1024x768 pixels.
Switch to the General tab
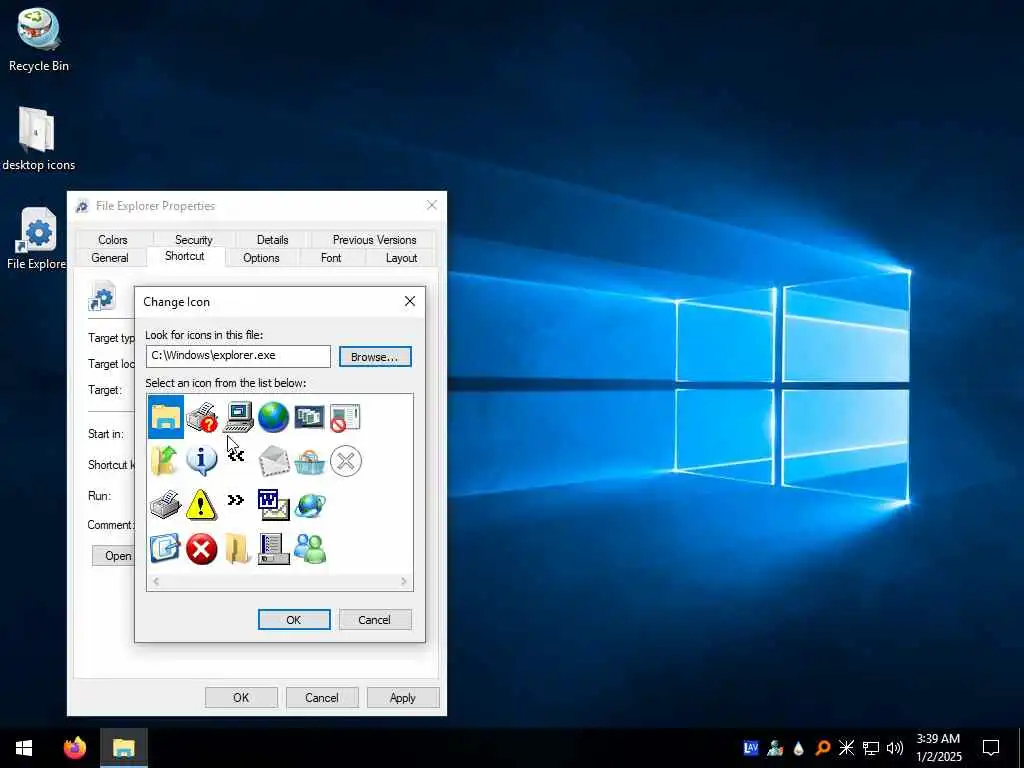pos(110,258)
